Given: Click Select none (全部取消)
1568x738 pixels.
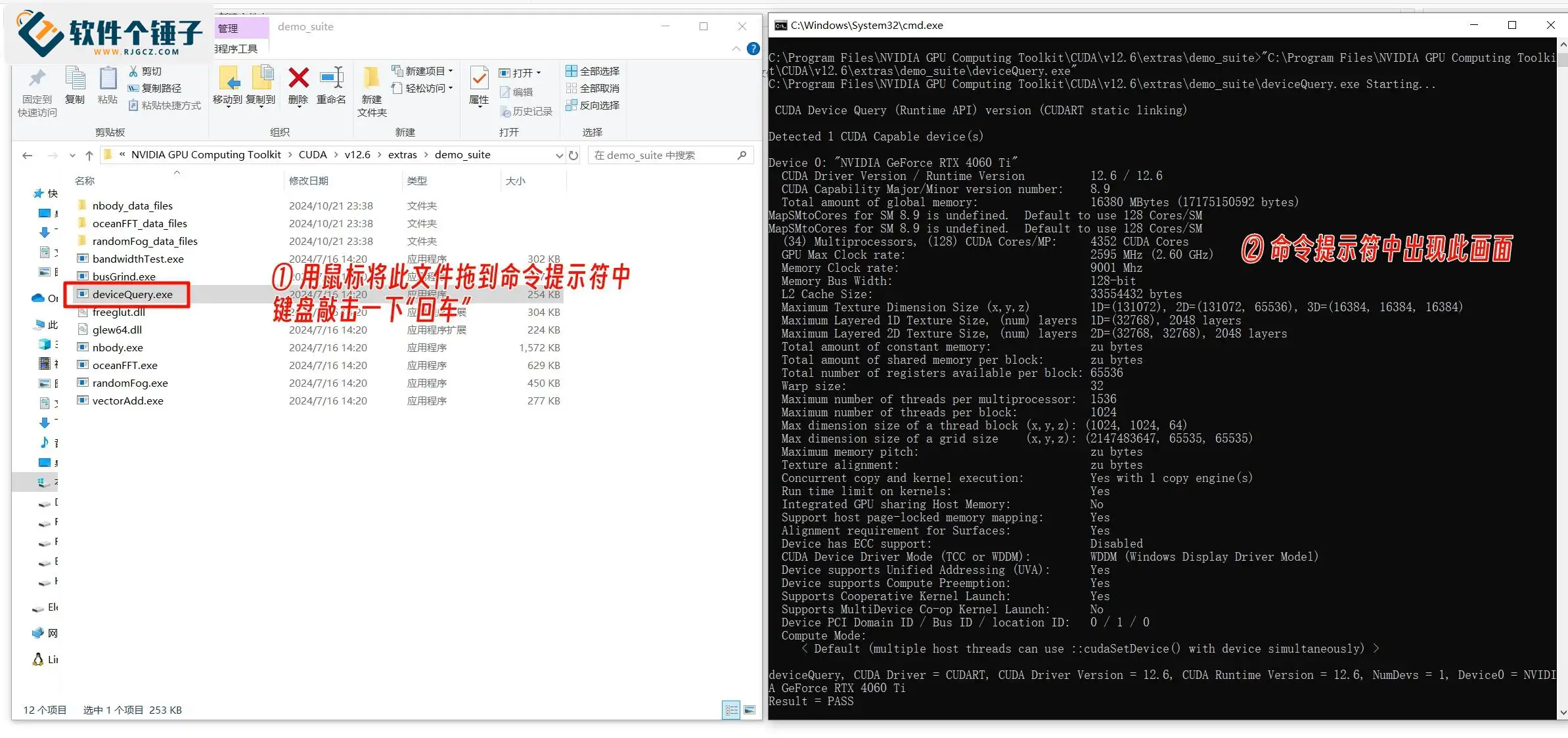Looking at the screenshot, I should click(593, 88).
